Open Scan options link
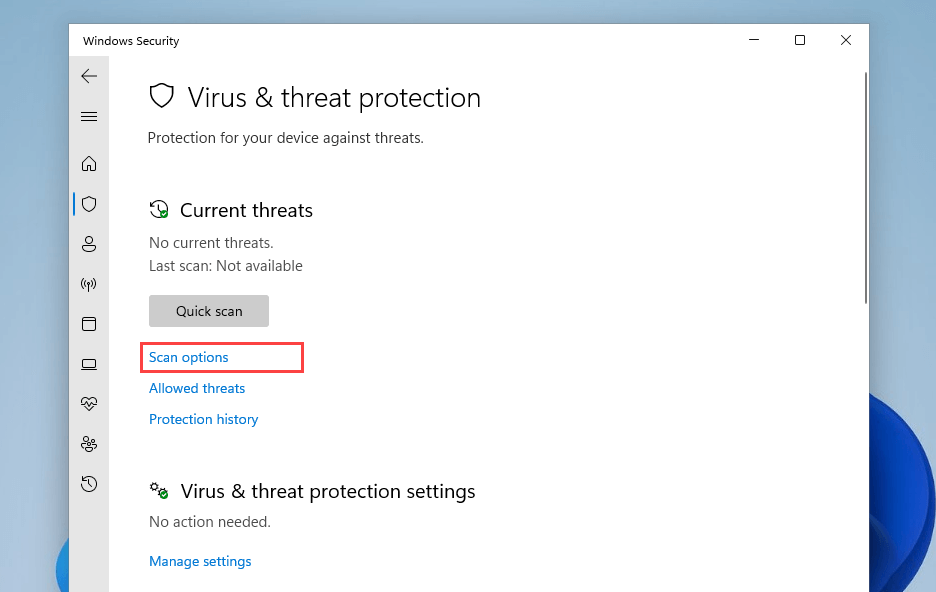The width and height of the screenshot is (936, 592). 189,357
